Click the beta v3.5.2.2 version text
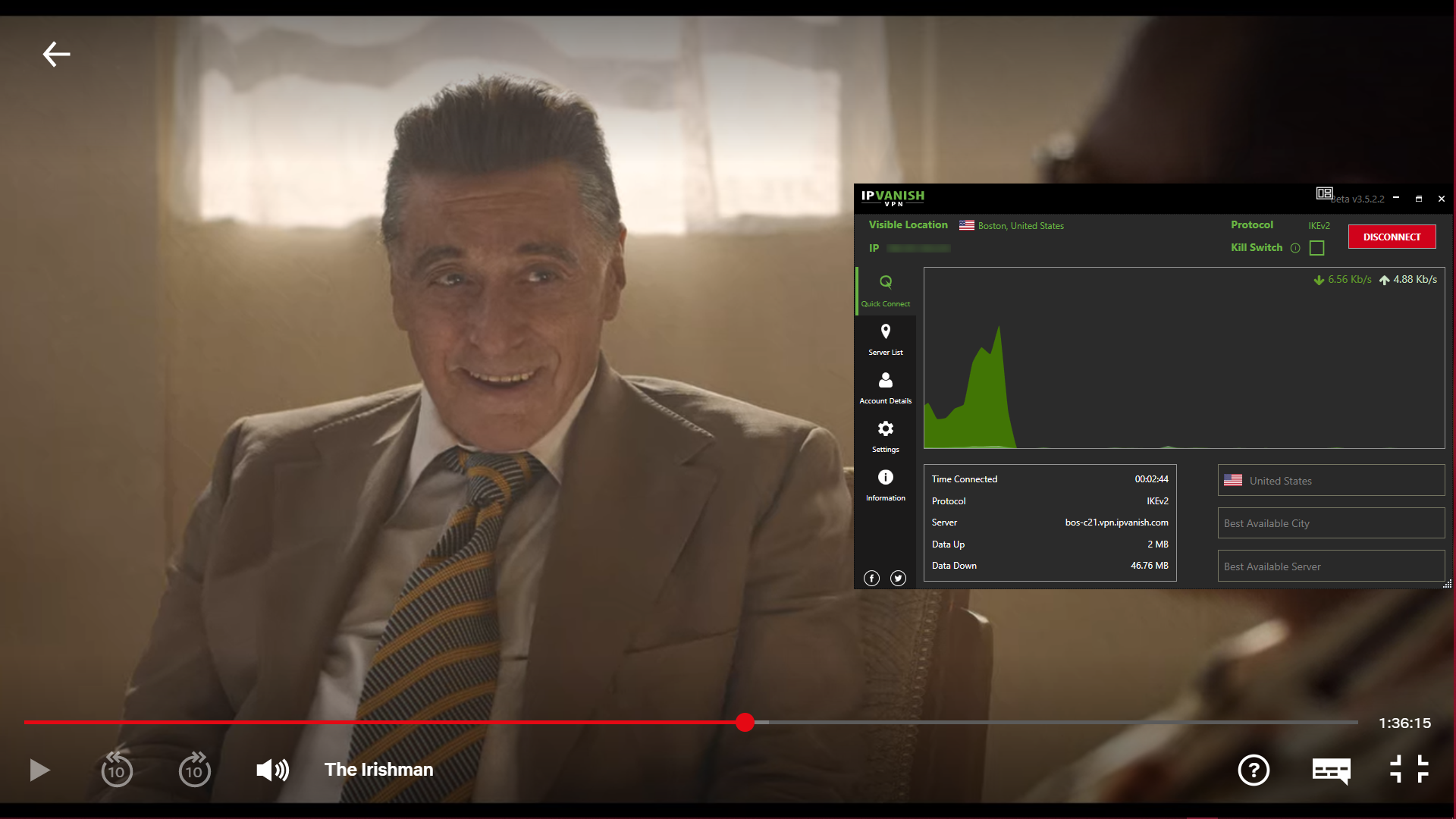 (1358, 199)
